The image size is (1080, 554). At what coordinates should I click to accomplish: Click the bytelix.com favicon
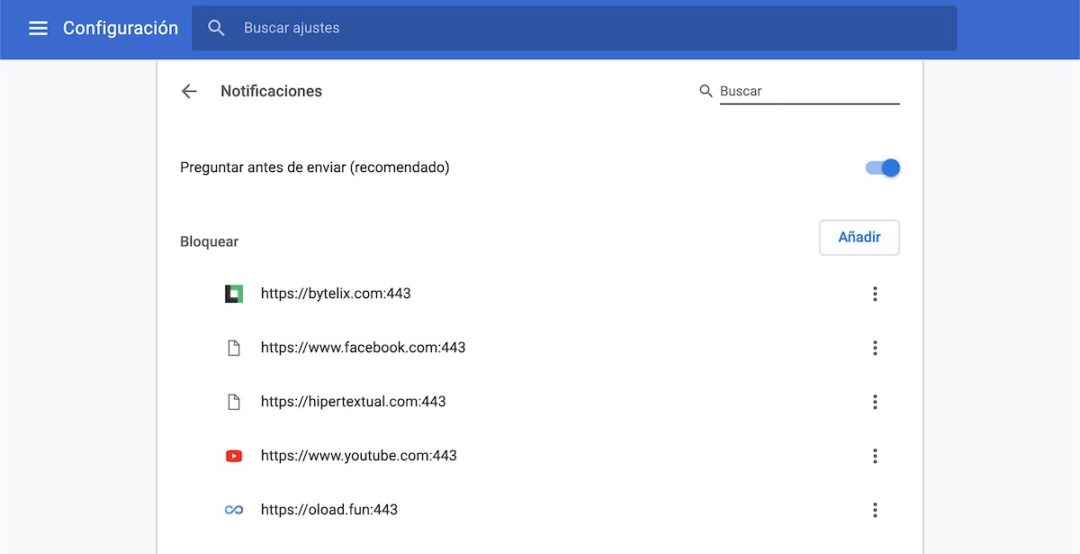234,294
